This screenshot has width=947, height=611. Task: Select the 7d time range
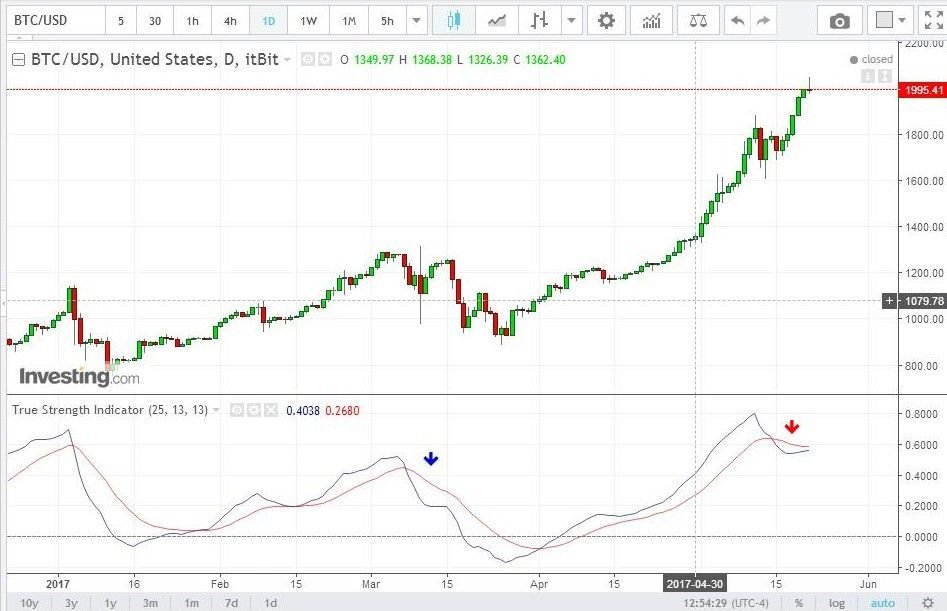point(231,603)
